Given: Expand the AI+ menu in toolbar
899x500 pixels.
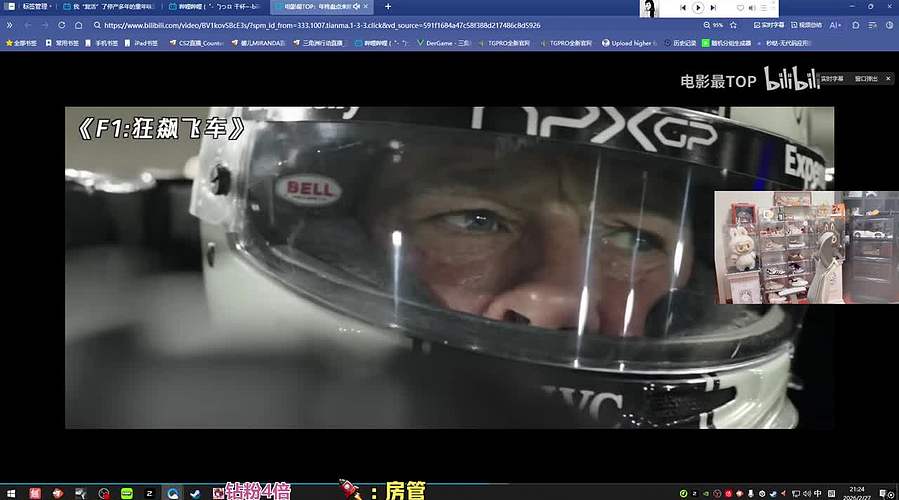Looking at the screenshot, I should click(x=835, y=25).
